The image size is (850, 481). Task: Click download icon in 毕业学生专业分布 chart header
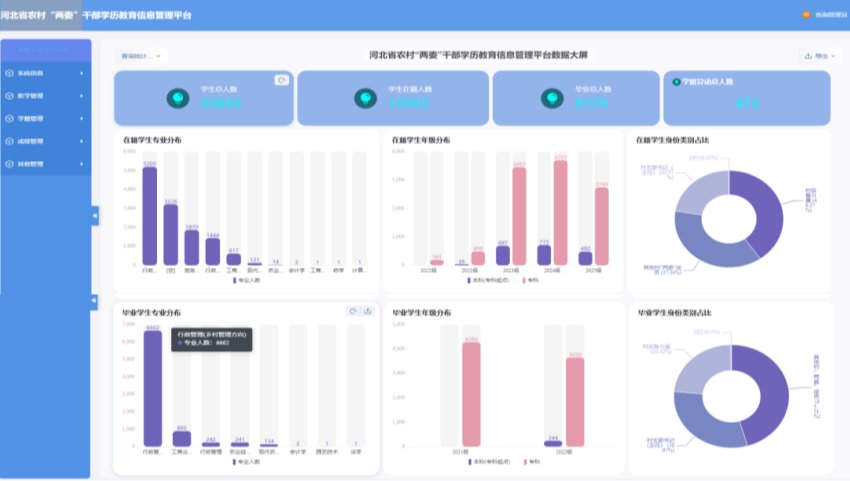click(x=367, y=311)
